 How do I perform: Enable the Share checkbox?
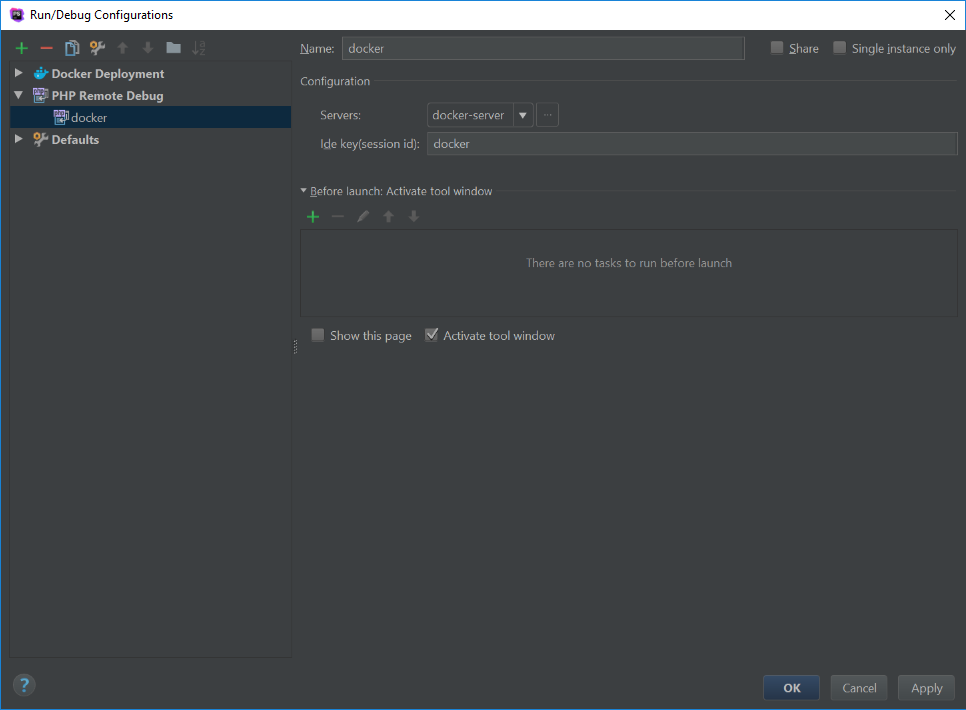point(775,47)
